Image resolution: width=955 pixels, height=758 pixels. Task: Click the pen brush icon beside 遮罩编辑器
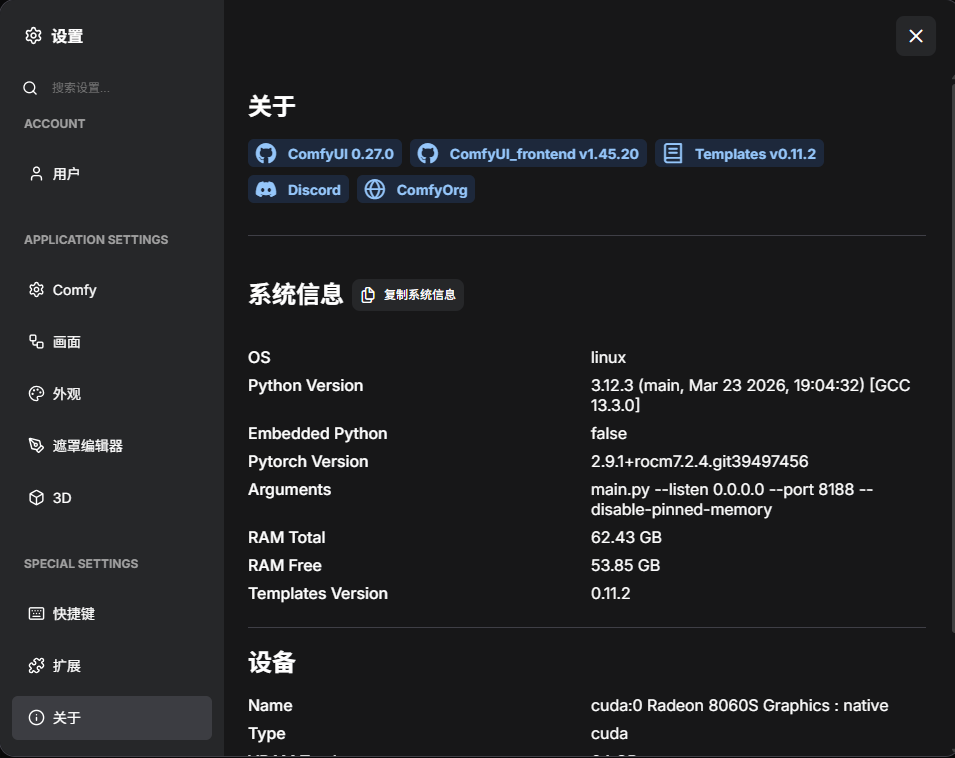pyautogui.click(x=37, y=446)
